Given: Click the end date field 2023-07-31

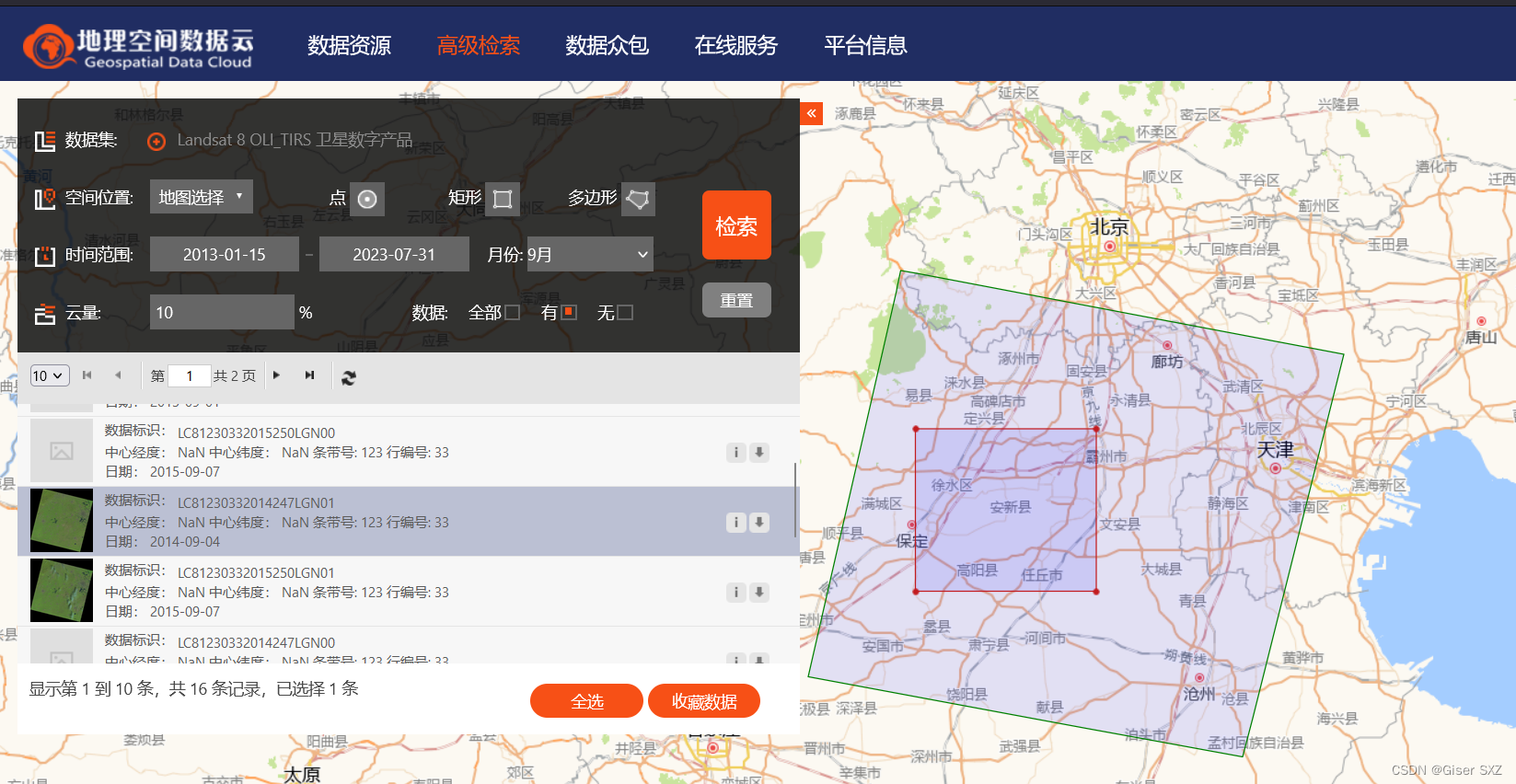Looking at the screenshot, I should [x=394, y=254].
